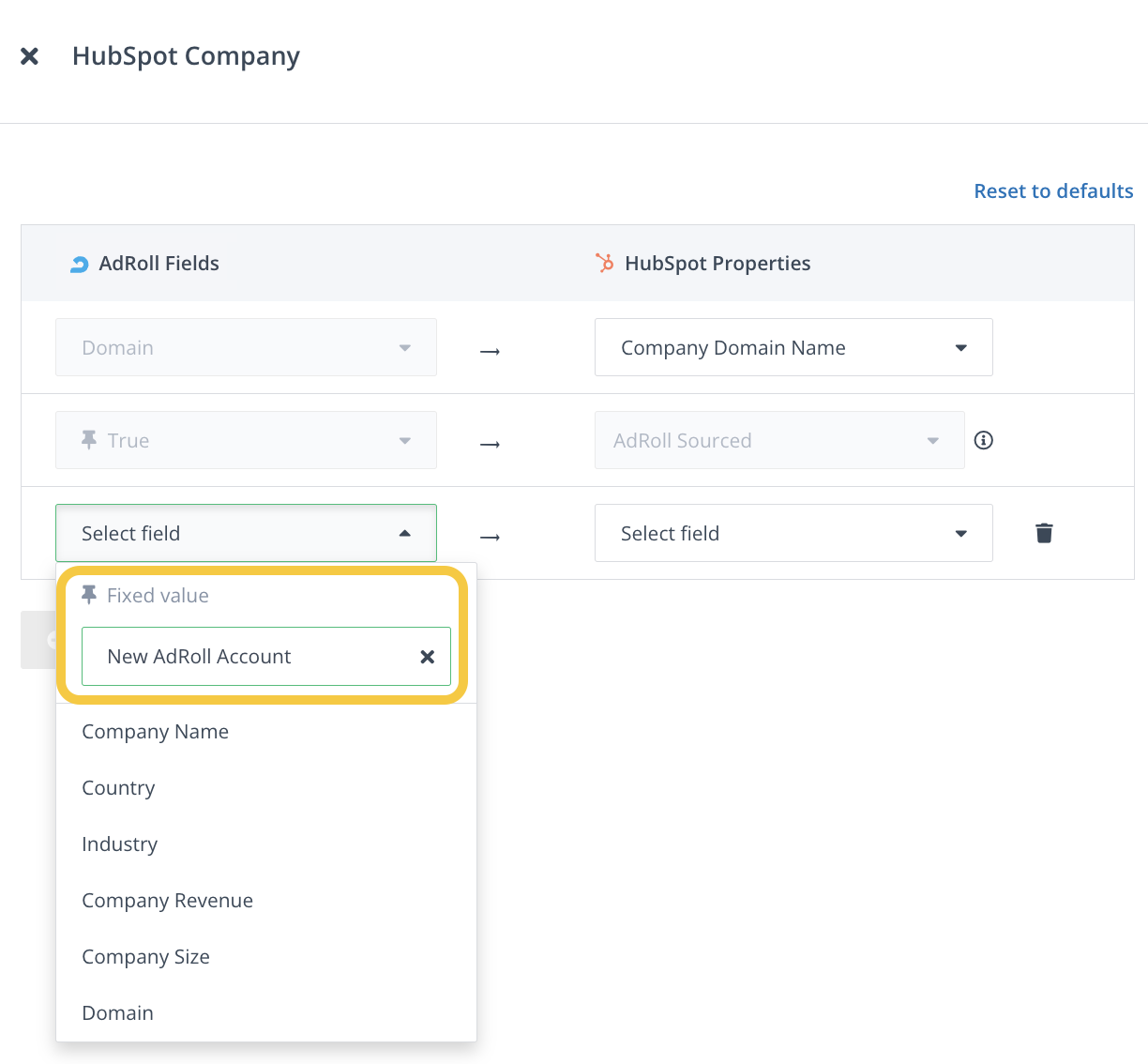Close the HubSpot Company panel
This screenshot has height=1064, width=1148.
click(30, 56)
